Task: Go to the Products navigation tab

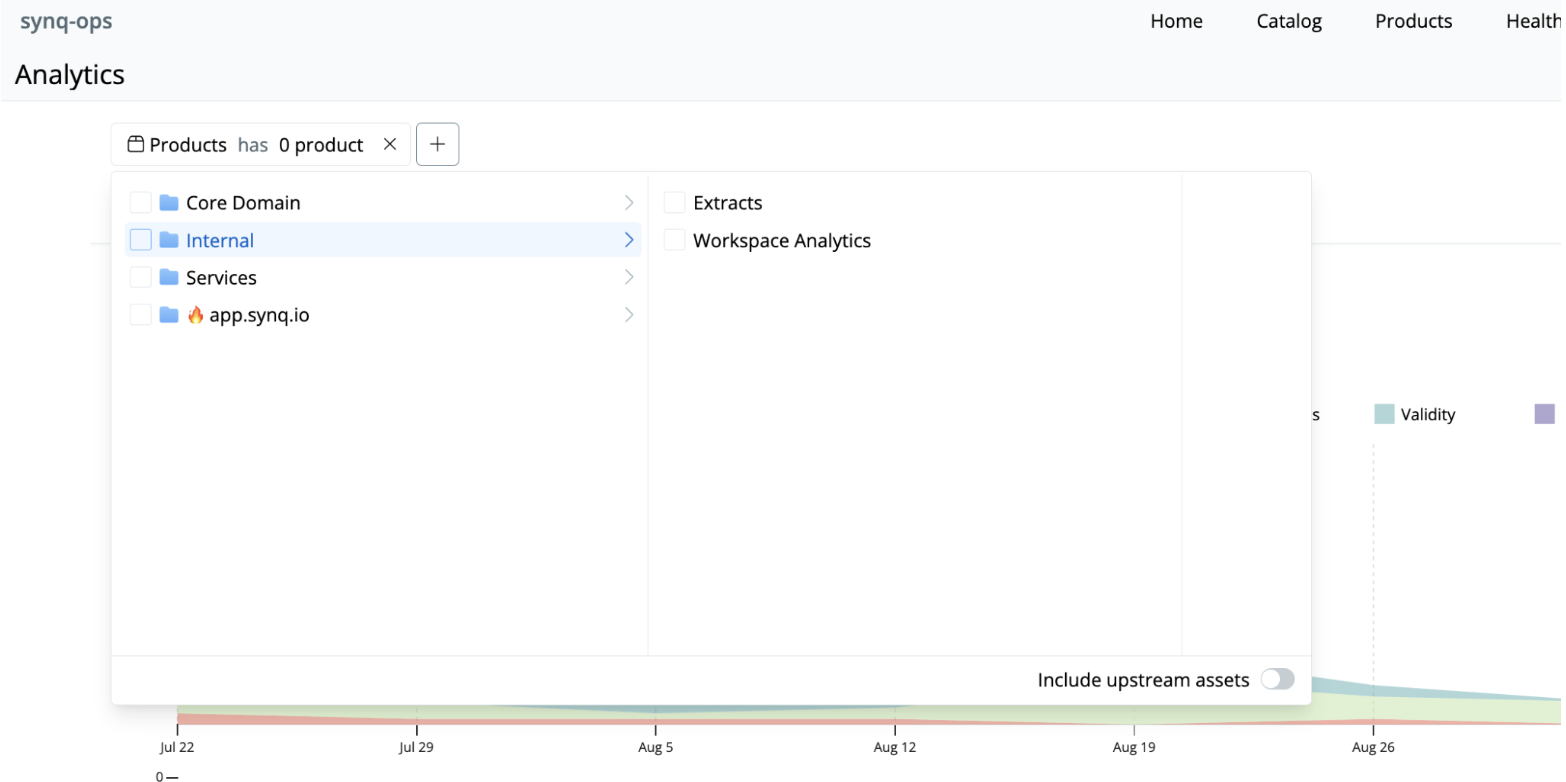Action: point(1413,21)
